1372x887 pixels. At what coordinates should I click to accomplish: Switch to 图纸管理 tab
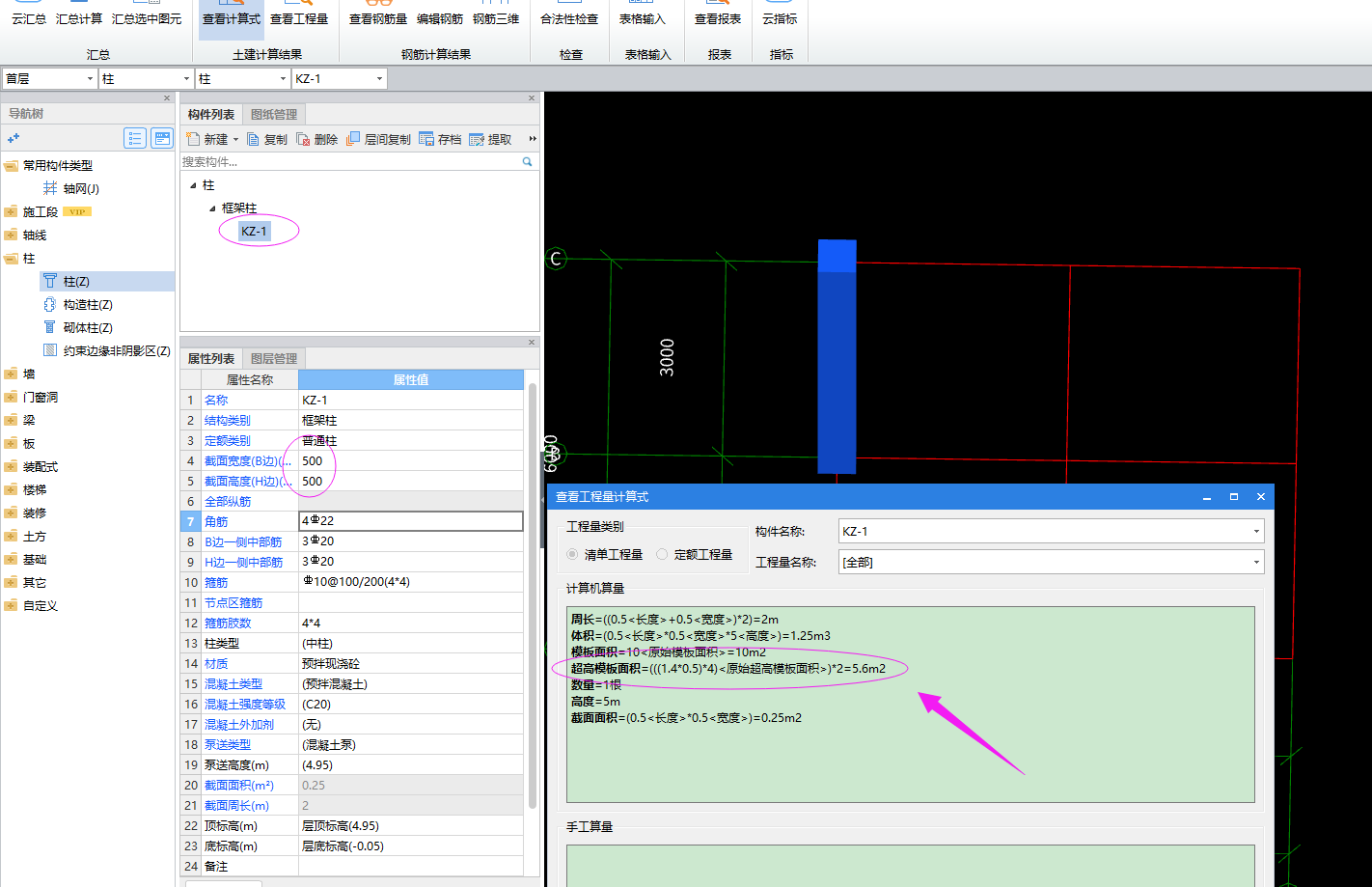(274, 115)
